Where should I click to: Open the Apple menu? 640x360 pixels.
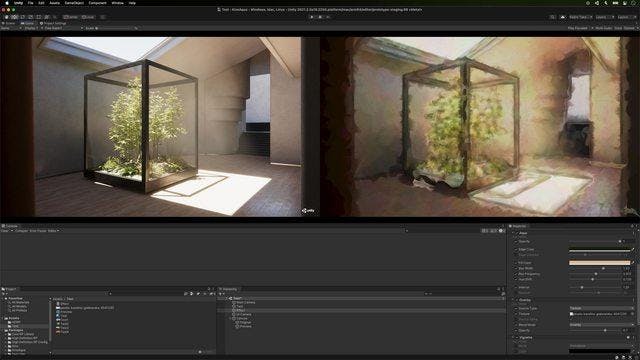click(6, 3)
